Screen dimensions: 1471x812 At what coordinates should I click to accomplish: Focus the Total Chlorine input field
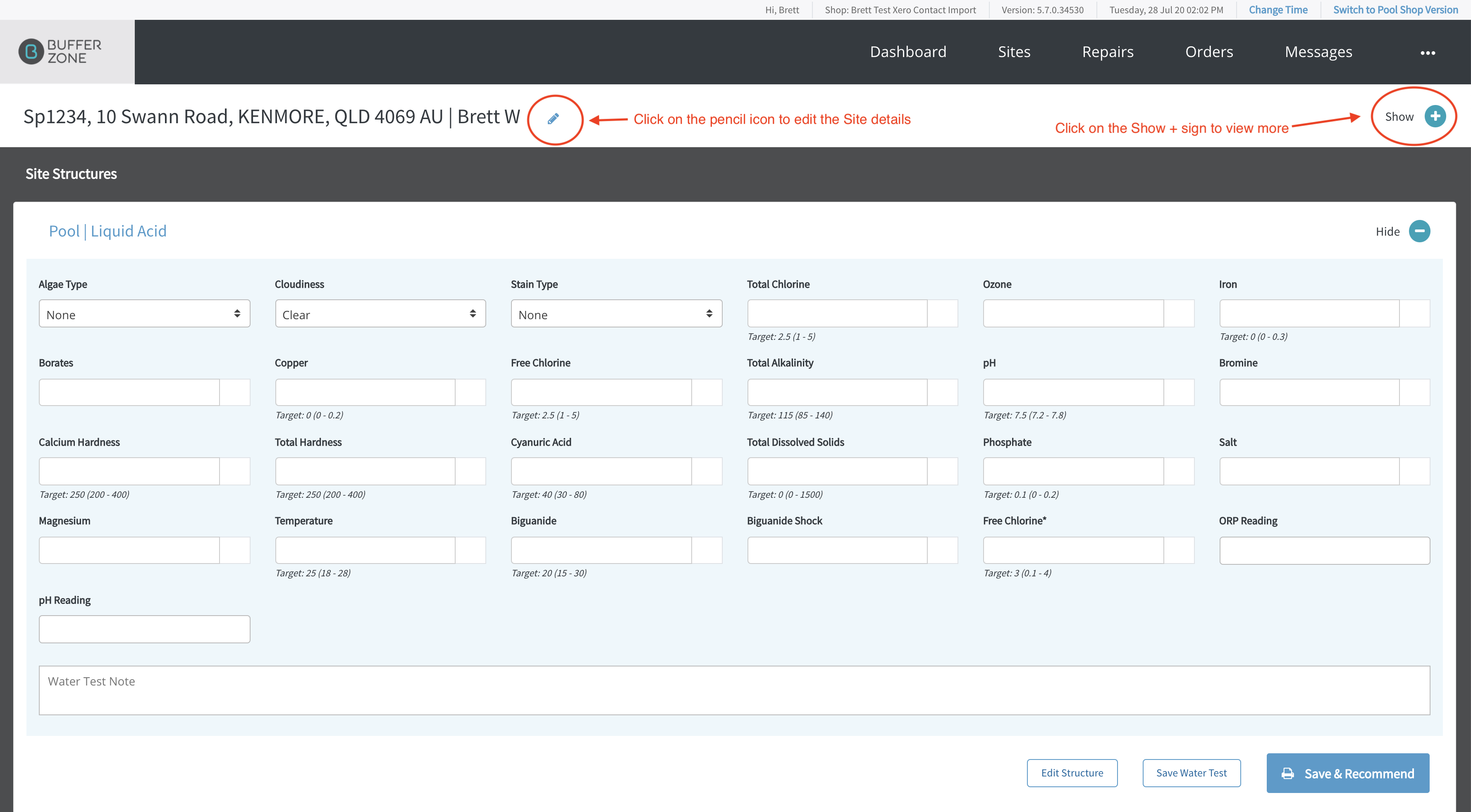click(837, 313)
